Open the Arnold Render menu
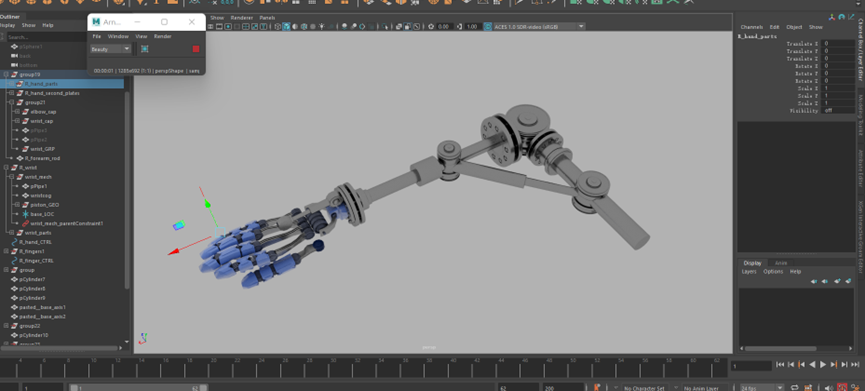This screenshot has width=865, height=391. pyautogui.click(x=163, y=36)
